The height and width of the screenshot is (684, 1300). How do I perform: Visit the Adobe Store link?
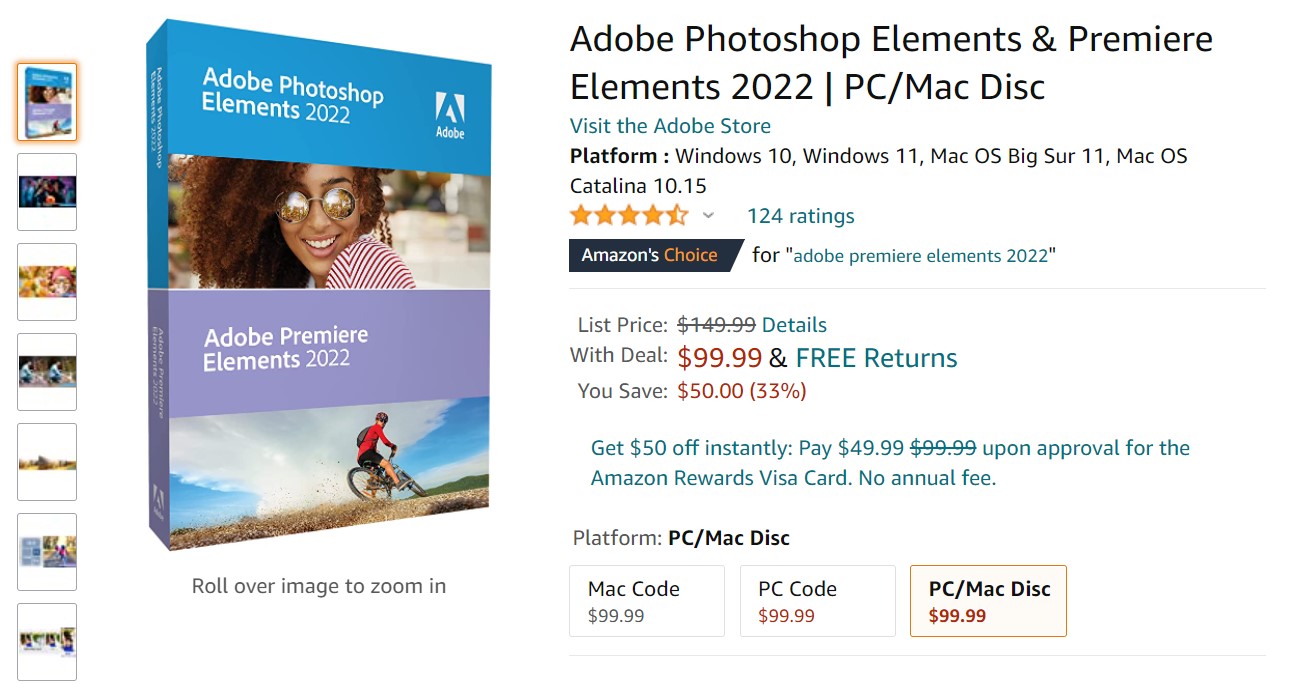(670, 126)
